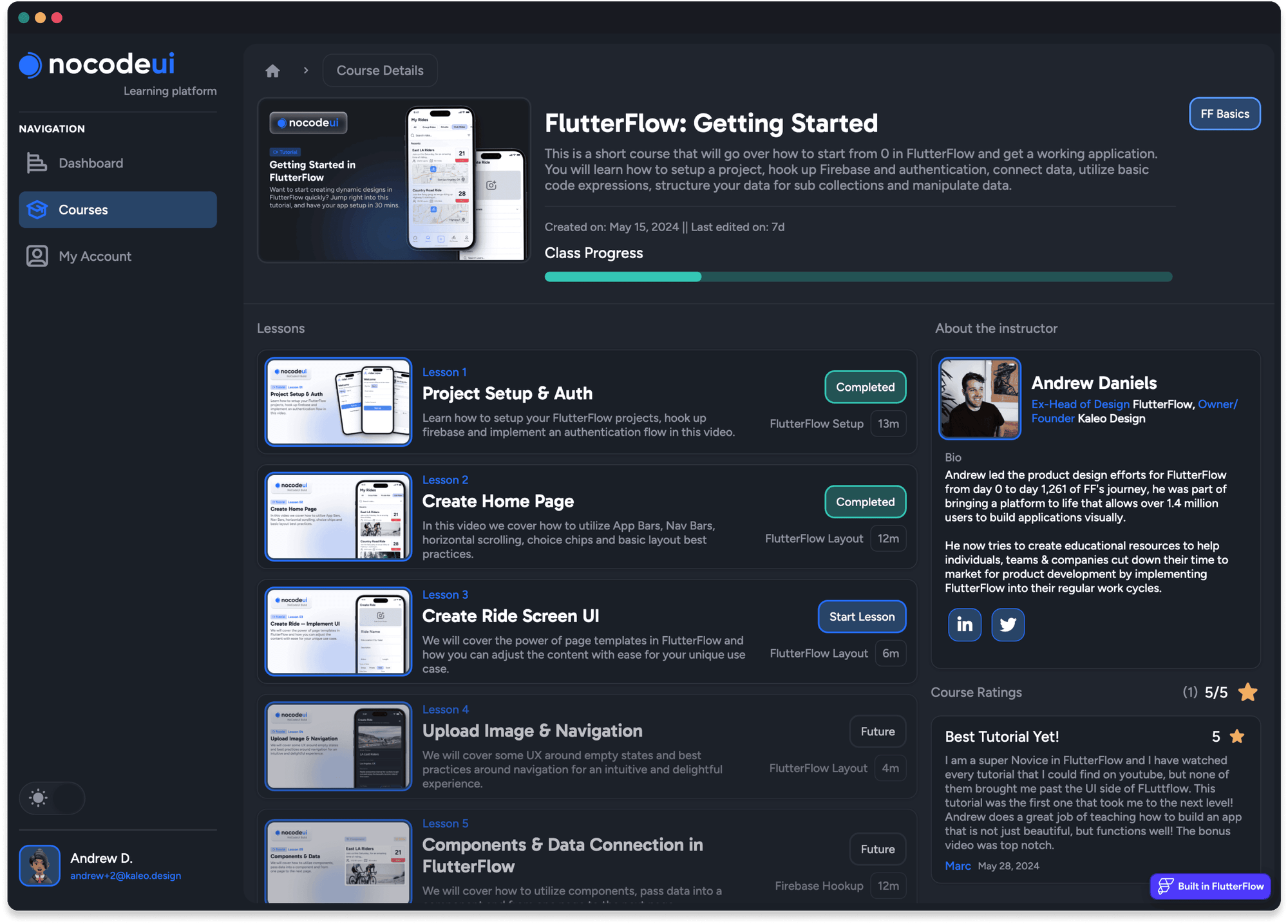Start Lesson 3: Create Ride Screen UI

pos(862,616)
